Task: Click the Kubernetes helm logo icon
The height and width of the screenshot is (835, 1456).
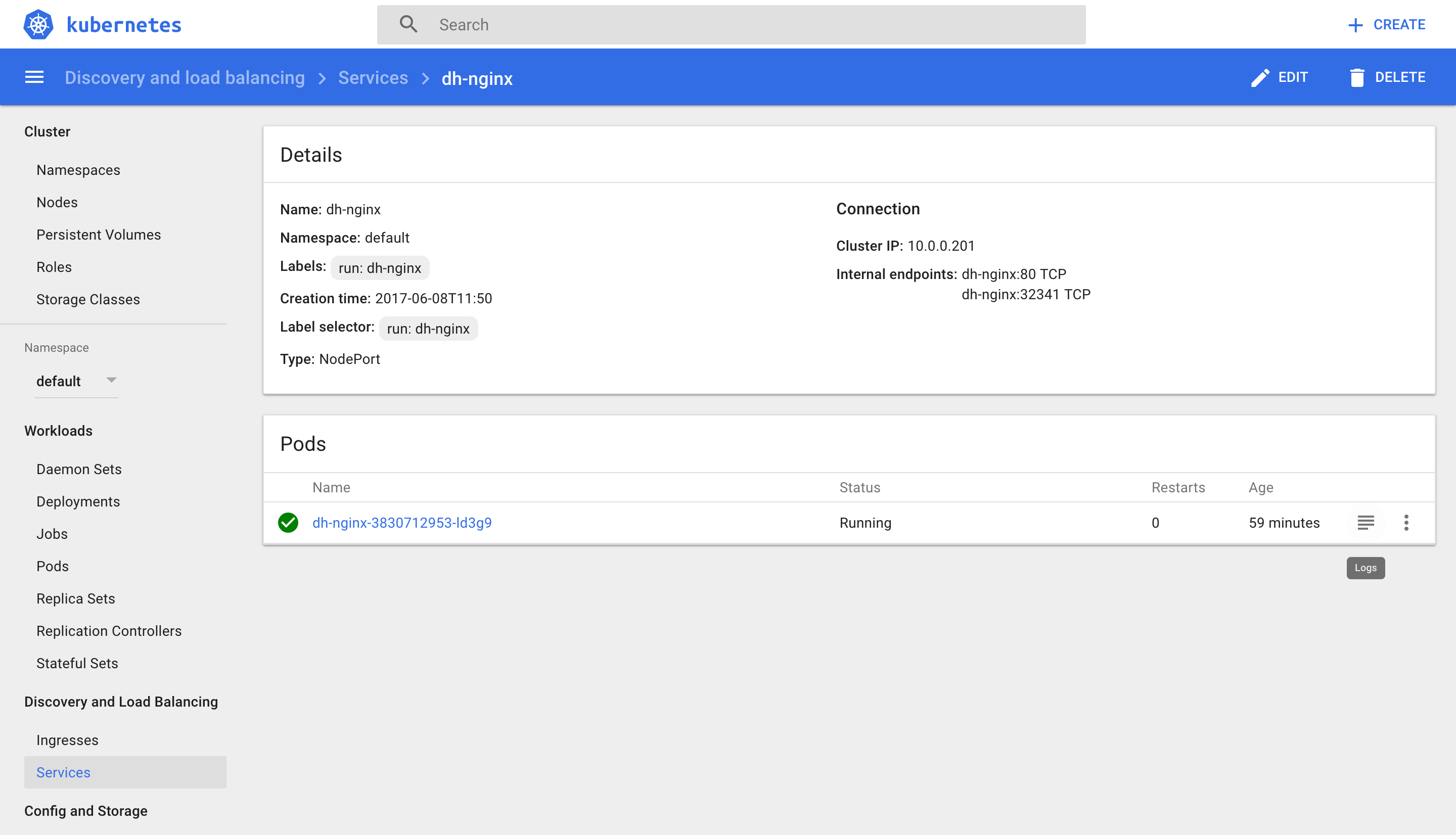Action: pyautogui.click(x=38, y=25)
